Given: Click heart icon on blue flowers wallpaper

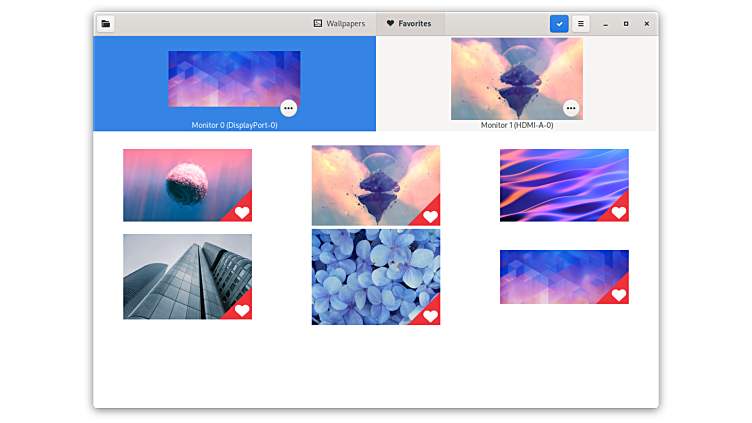Looking at the screenshot, I should pyautogui.click(x=430, y=316).
